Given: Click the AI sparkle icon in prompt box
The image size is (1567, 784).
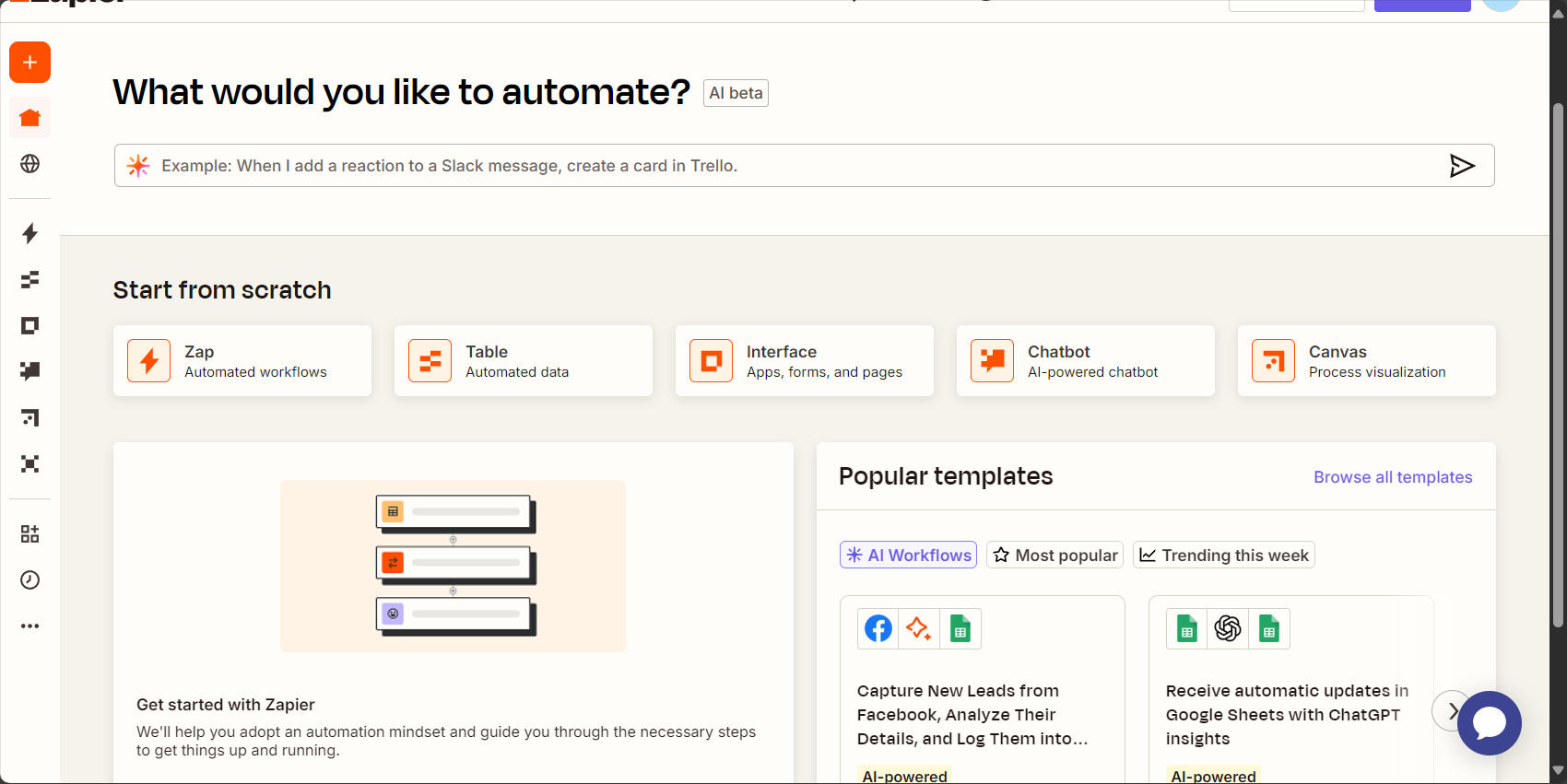Looking at the screenshot, I should (138, 166).
